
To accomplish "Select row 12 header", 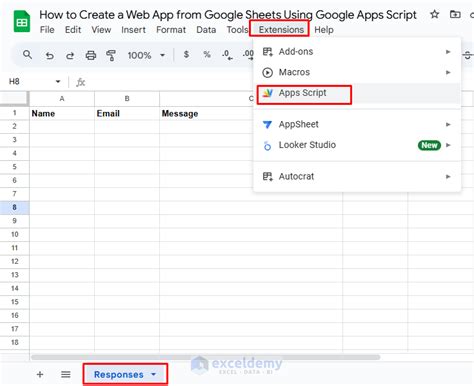I will point(14,261).
